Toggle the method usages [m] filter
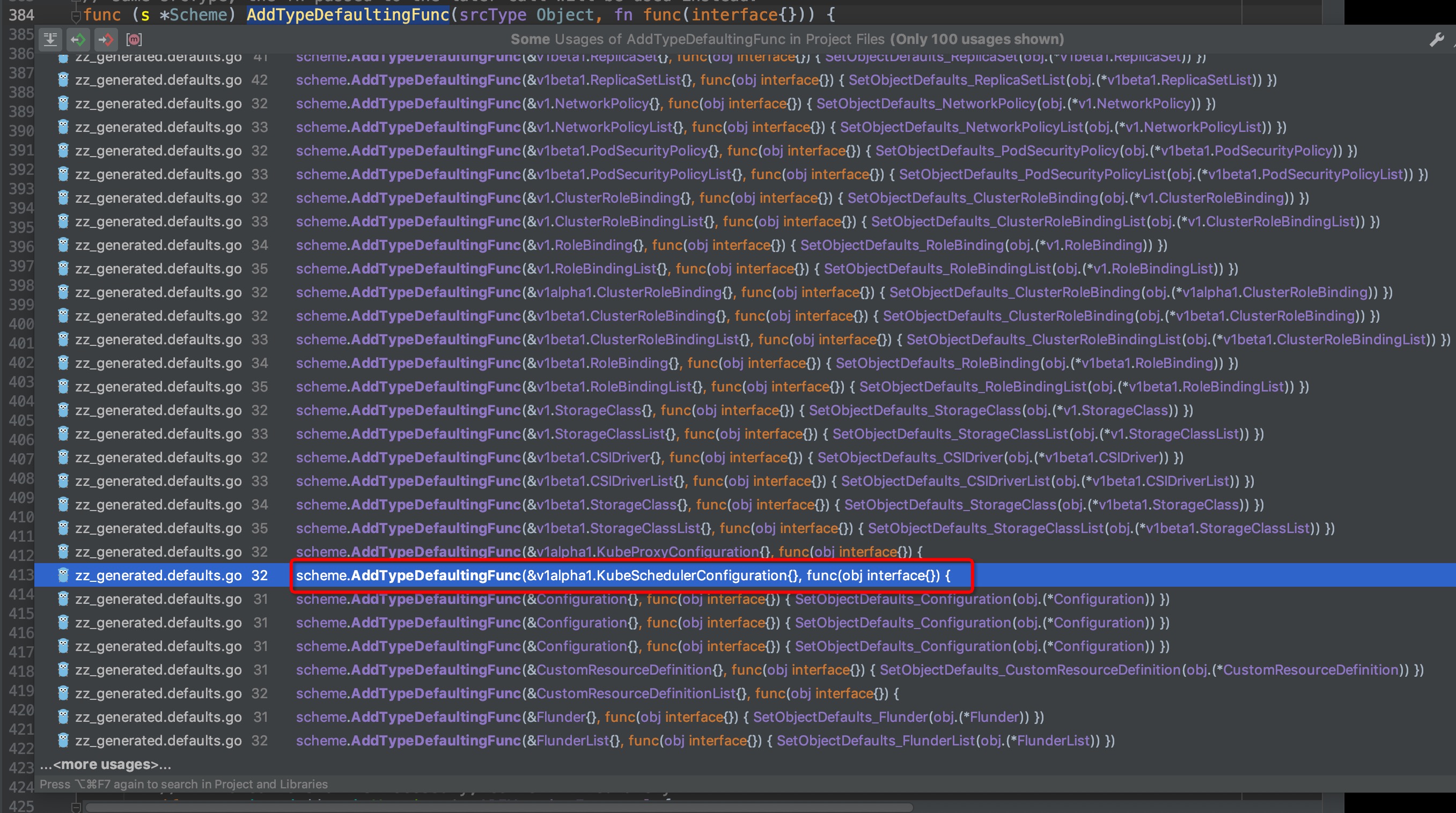This screenshot has height=813, width=1456. point(134,39)
